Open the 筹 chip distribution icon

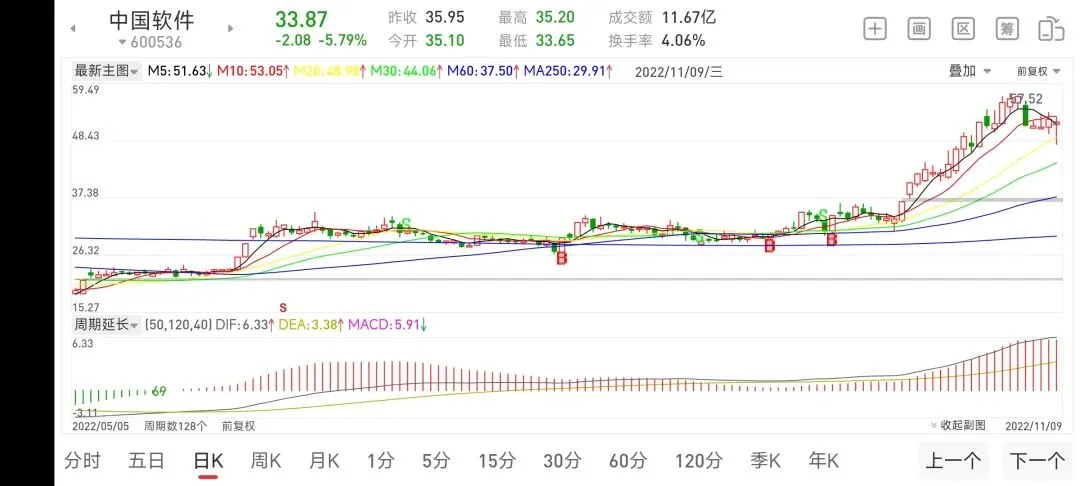pyautogui.click(x=1007, y=28)
